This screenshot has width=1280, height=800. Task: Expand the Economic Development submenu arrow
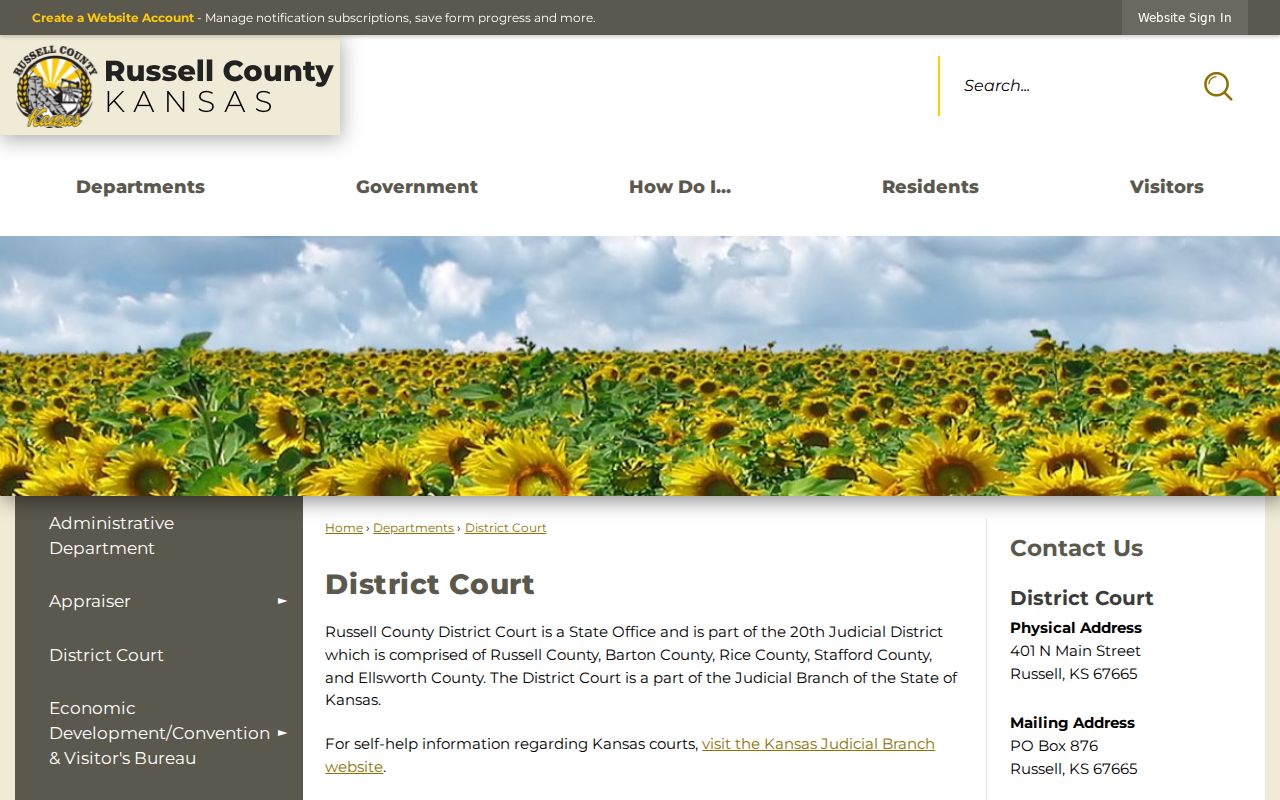pos(282,733)
